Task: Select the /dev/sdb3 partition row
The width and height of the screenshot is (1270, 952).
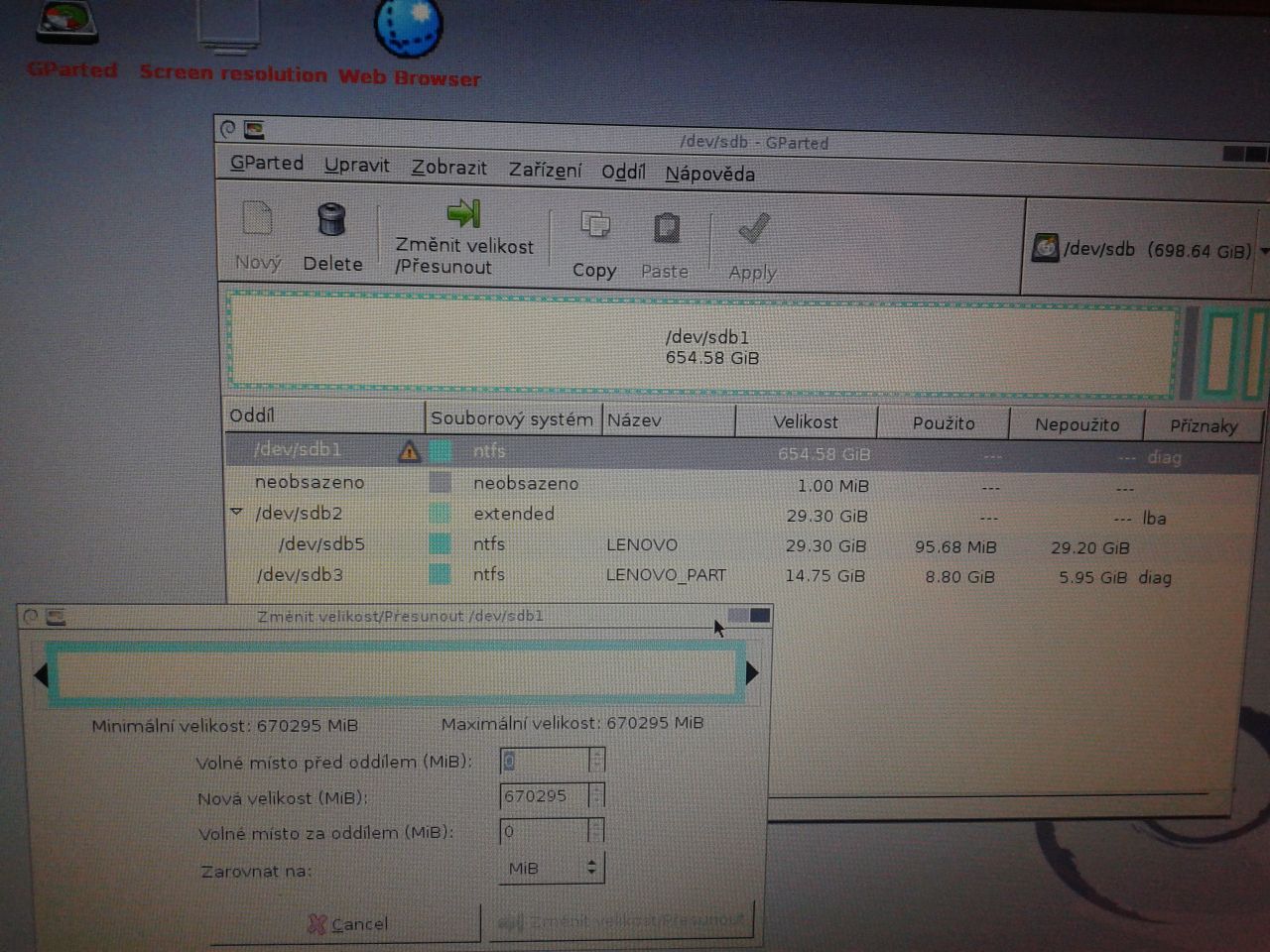Action: 744,575
